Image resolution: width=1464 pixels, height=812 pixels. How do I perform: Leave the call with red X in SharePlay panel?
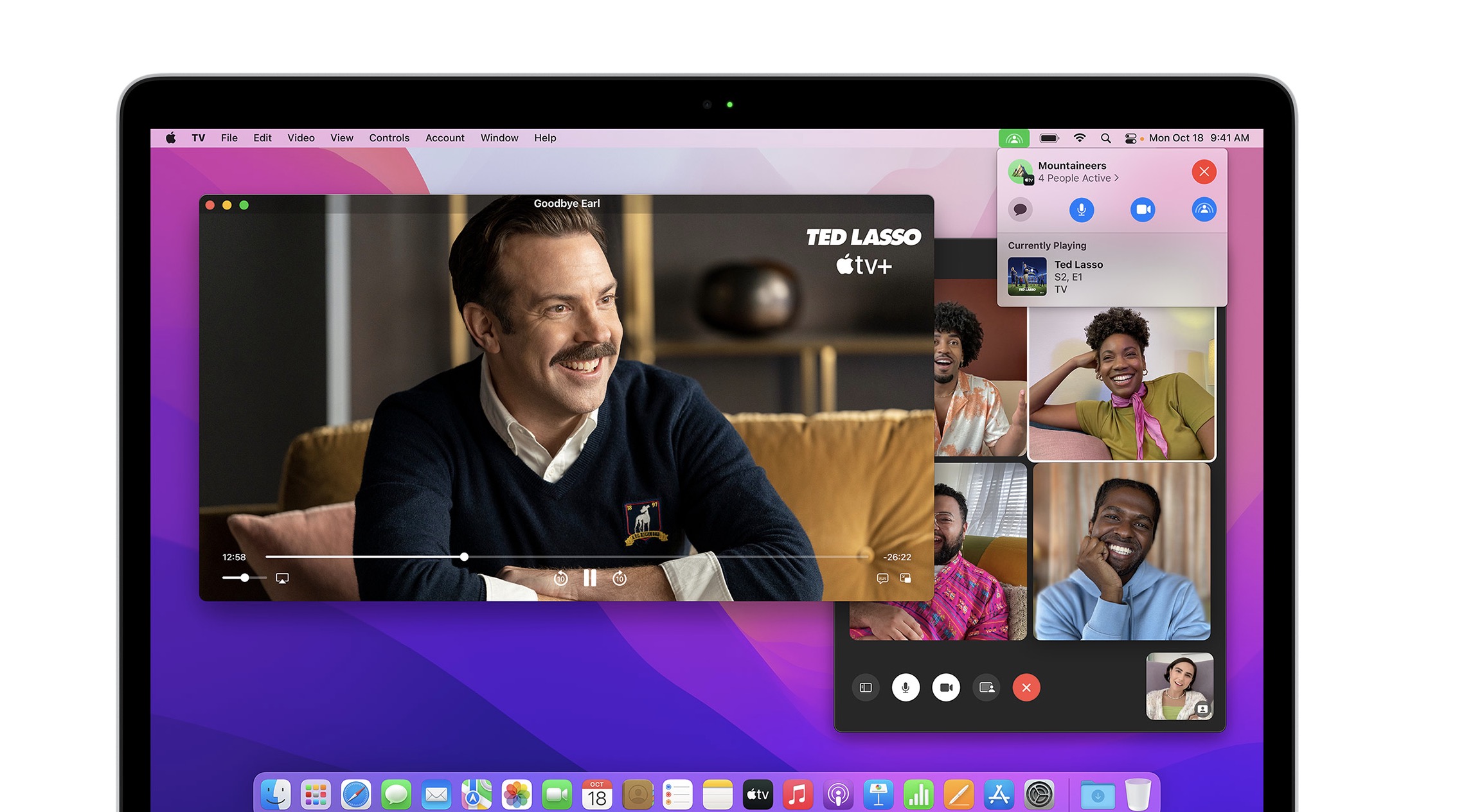point(1204,172)
